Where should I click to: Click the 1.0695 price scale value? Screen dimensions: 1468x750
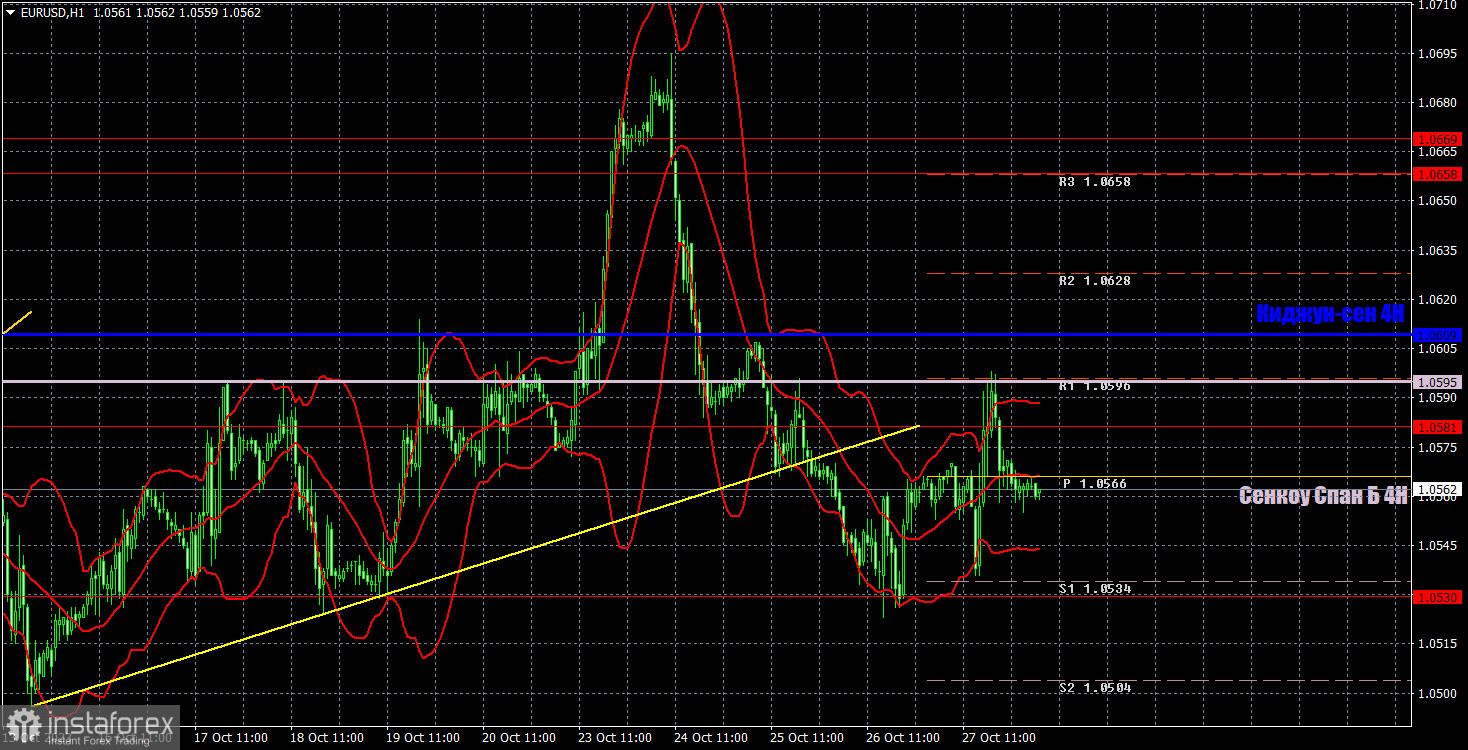1439,53
